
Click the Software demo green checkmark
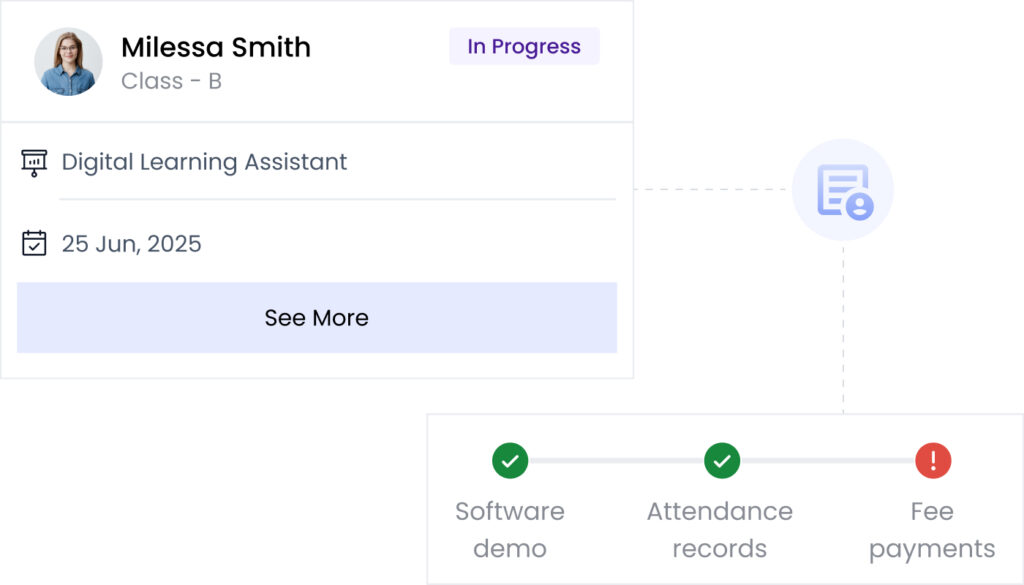coord(510,461)
